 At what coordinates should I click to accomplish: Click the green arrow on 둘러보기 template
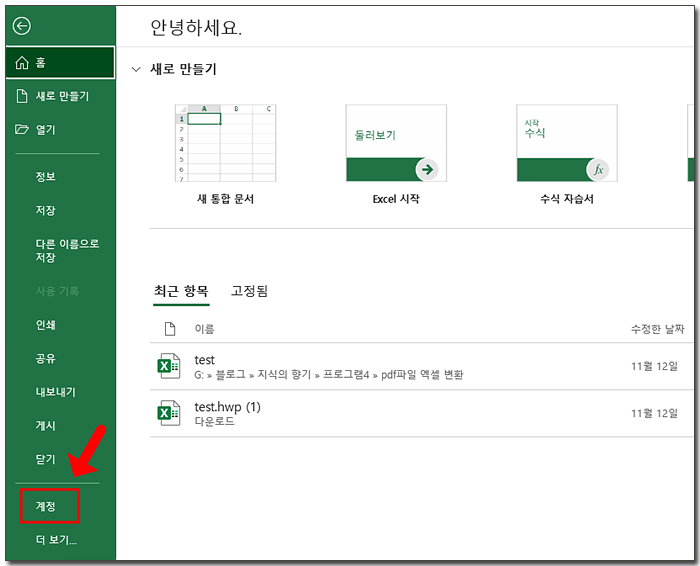coord(427,170)
